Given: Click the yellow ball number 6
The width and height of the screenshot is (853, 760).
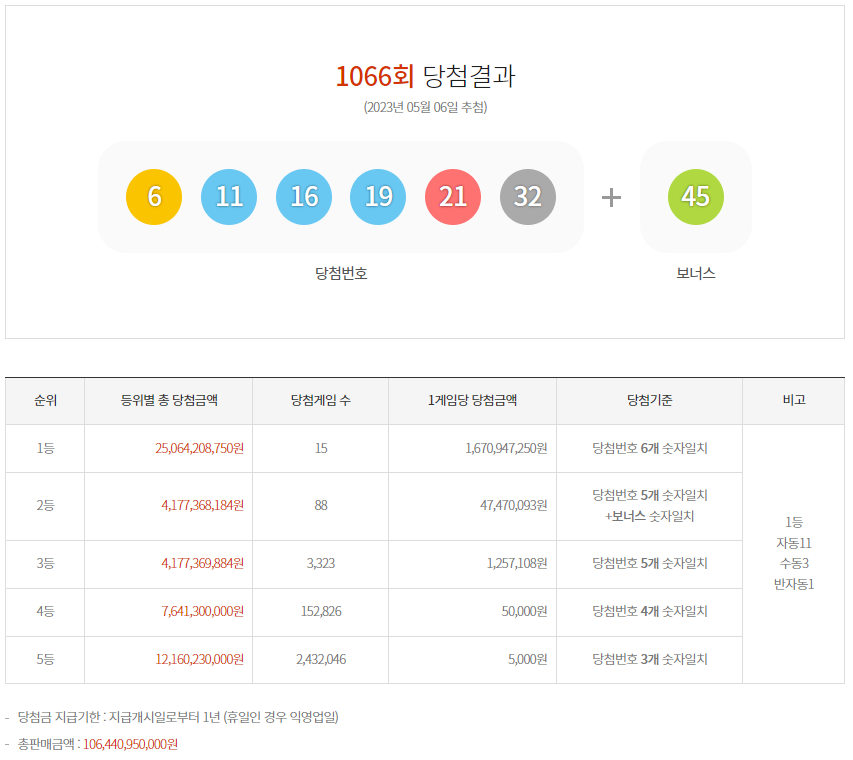Looking at the screenshot, I should click(154, 197).
